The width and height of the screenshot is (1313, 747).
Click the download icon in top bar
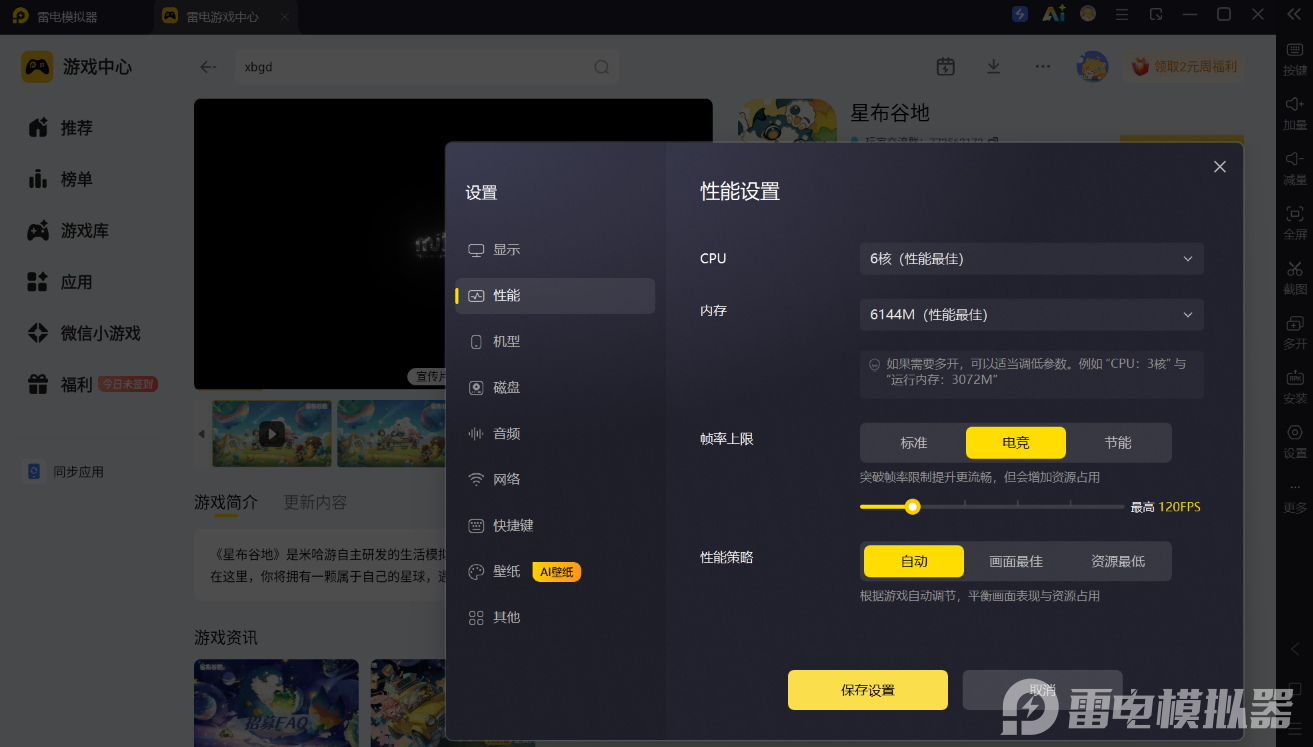(993, 66)
